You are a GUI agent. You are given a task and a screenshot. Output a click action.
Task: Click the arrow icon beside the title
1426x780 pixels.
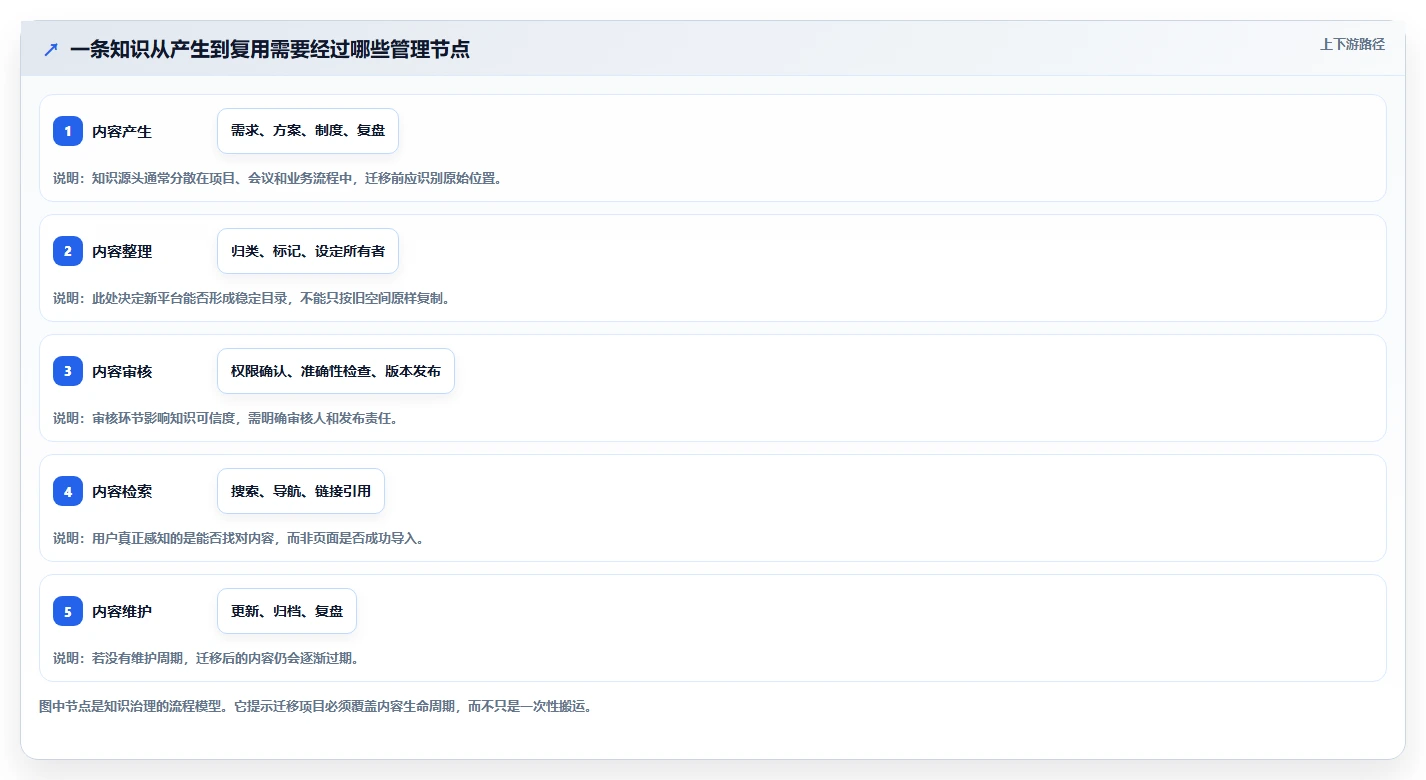51,50
